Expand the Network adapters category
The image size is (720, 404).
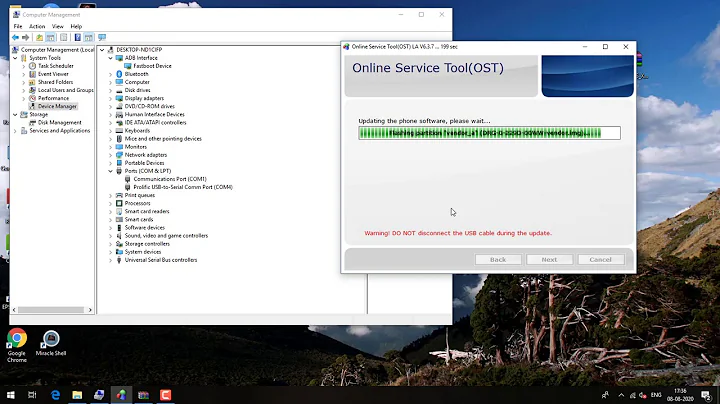click(x=110, y=155)
